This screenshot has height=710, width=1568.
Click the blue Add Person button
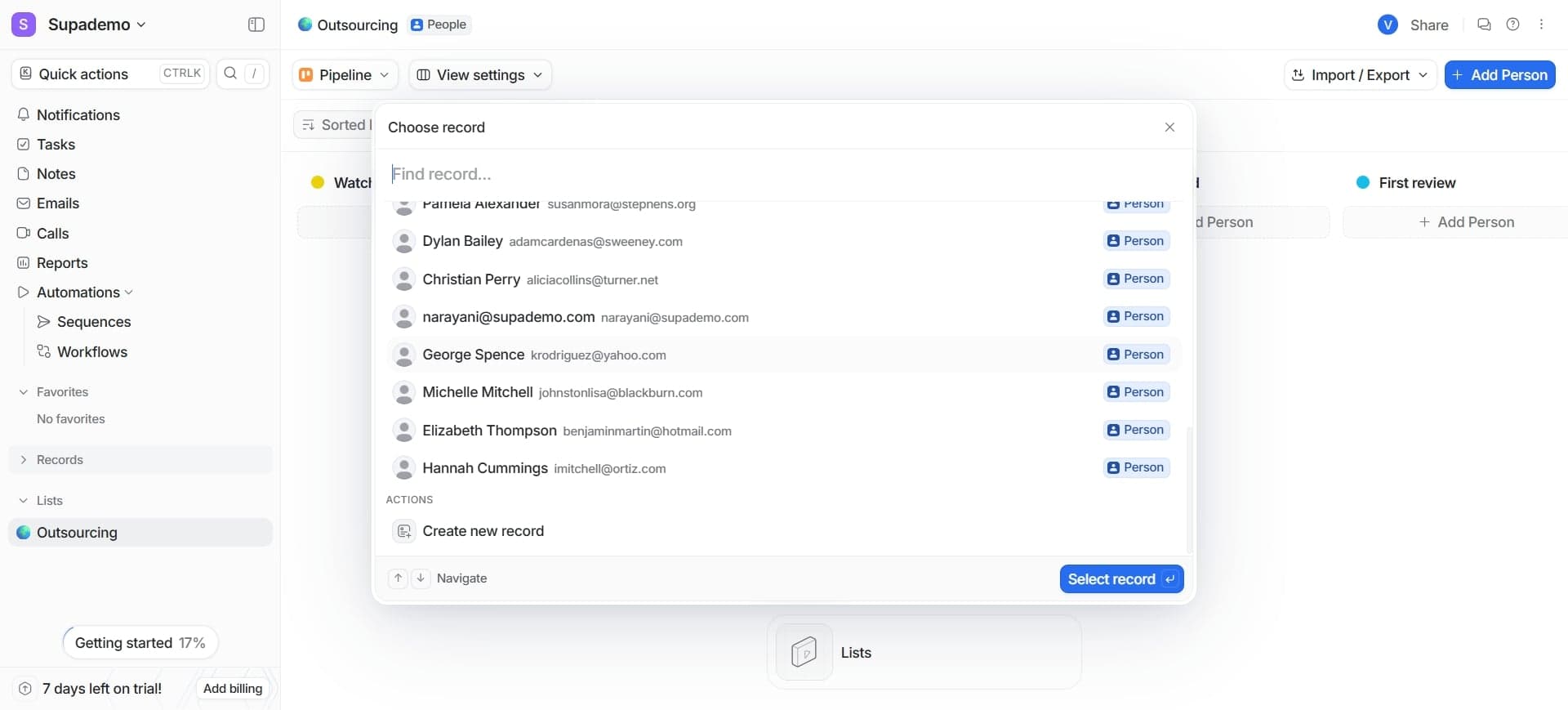pyautogui.click(x=1499, y=74)
